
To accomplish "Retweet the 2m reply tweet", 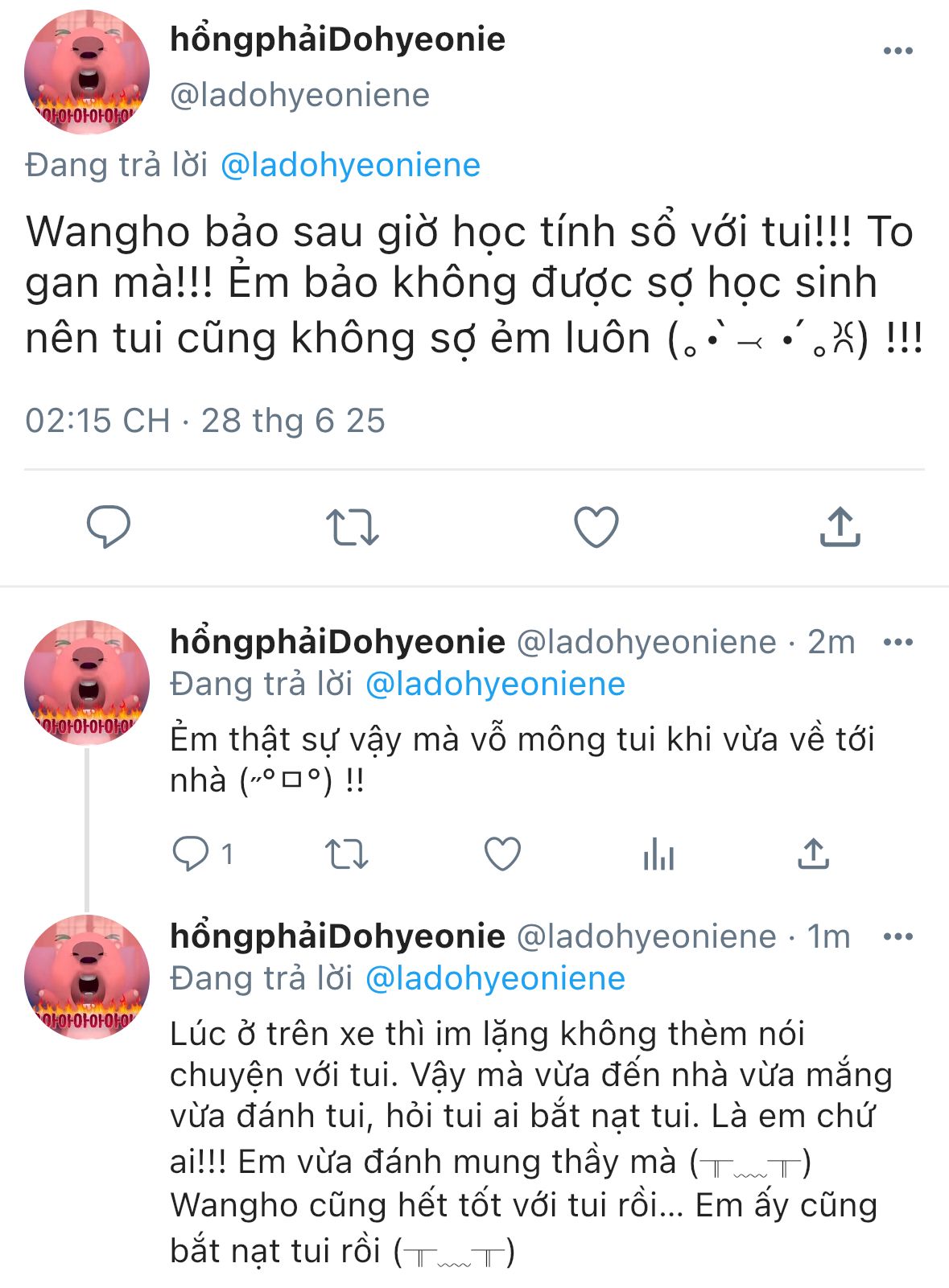I will click(x=347, y=854).
